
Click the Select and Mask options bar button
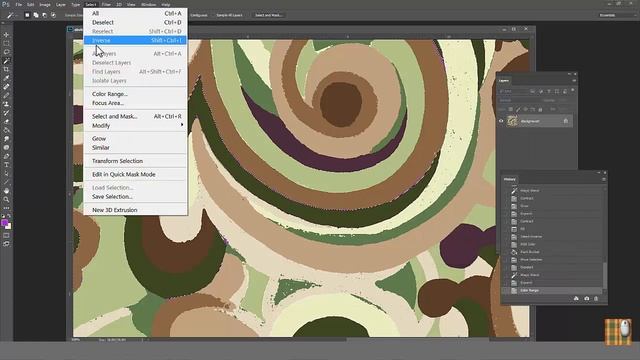point(268,15)
